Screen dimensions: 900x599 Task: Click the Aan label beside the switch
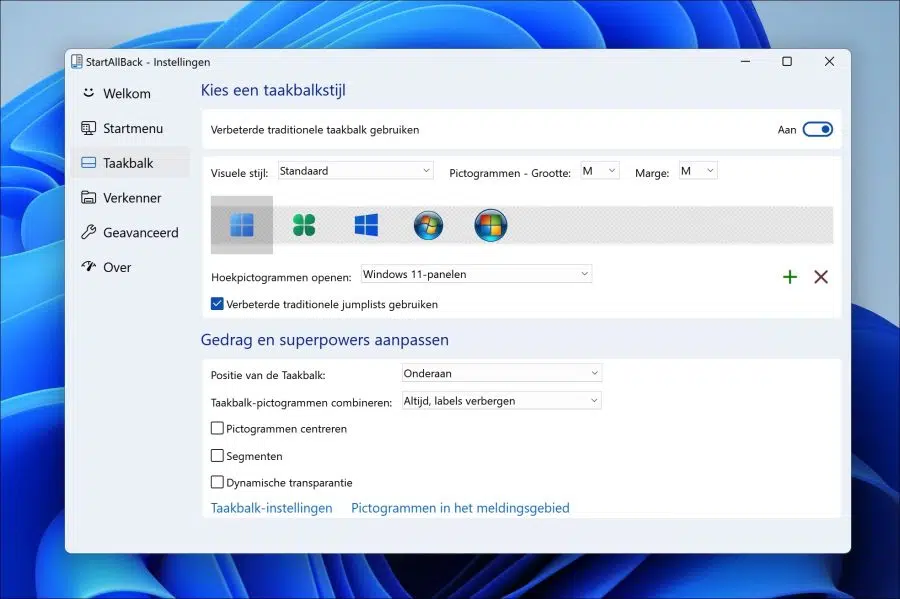click(x=787, y=130)
